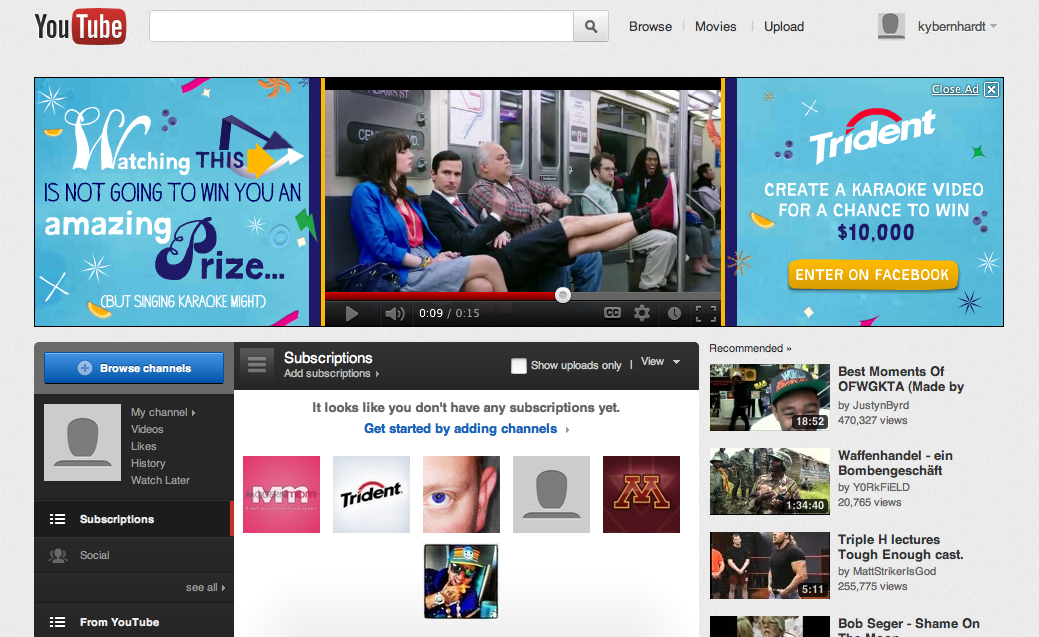Open Likes in sidebar
Image resolution: width=1039 pixels, height=637 pixels.
(x=143, y=446)
